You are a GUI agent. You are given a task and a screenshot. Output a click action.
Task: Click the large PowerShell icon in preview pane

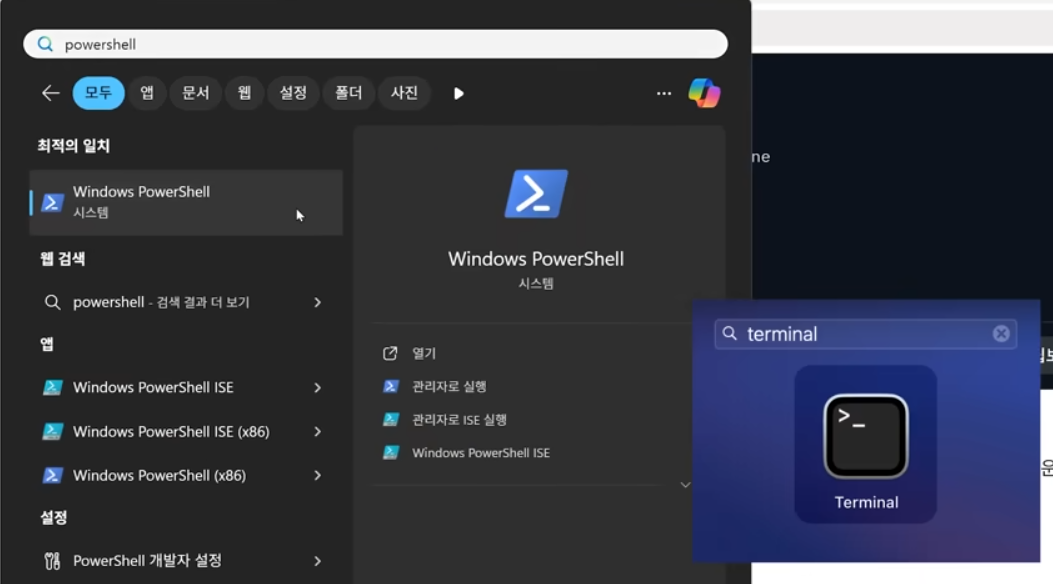point(536,194)
